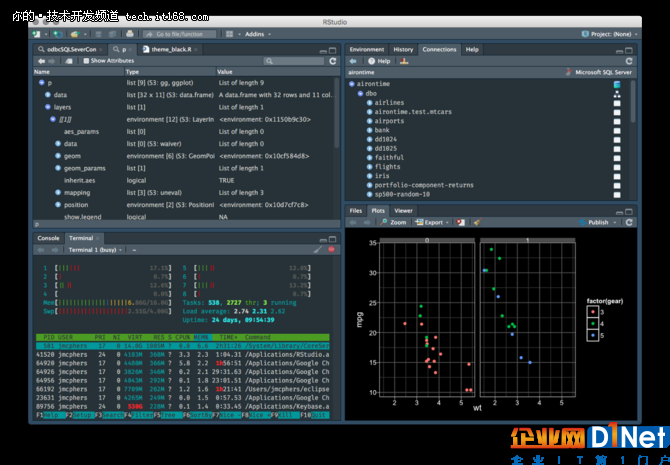The image size is (670, 465).
Task: Collapse the p root node
Action: click(42, 82)
